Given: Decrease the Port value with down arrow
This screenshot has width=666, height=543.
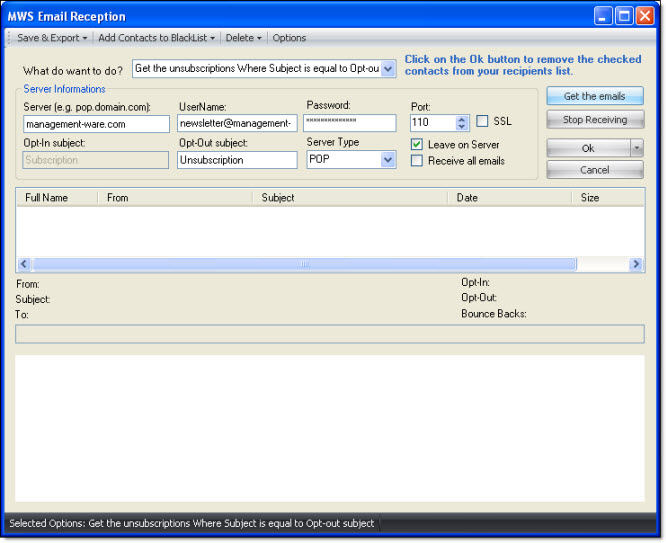Looking at the screenshot, I should click(x=462, y=127).
